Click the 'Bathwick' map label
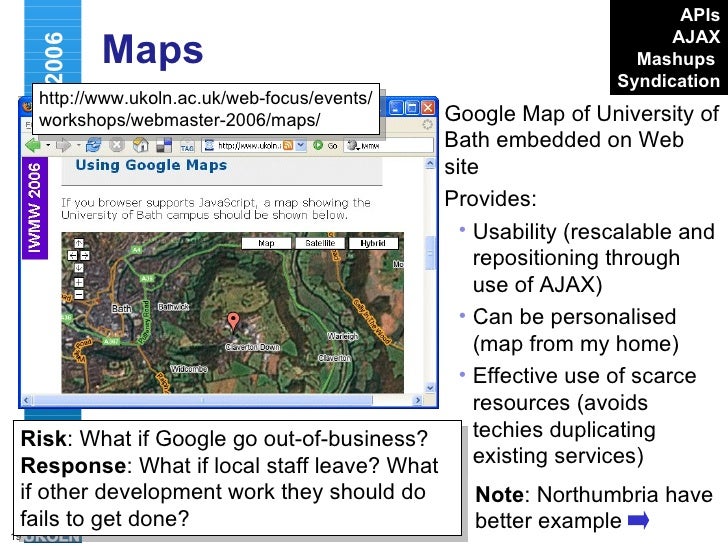The width and height of the screenshot is (728, 546). click(x=173, y=306)
